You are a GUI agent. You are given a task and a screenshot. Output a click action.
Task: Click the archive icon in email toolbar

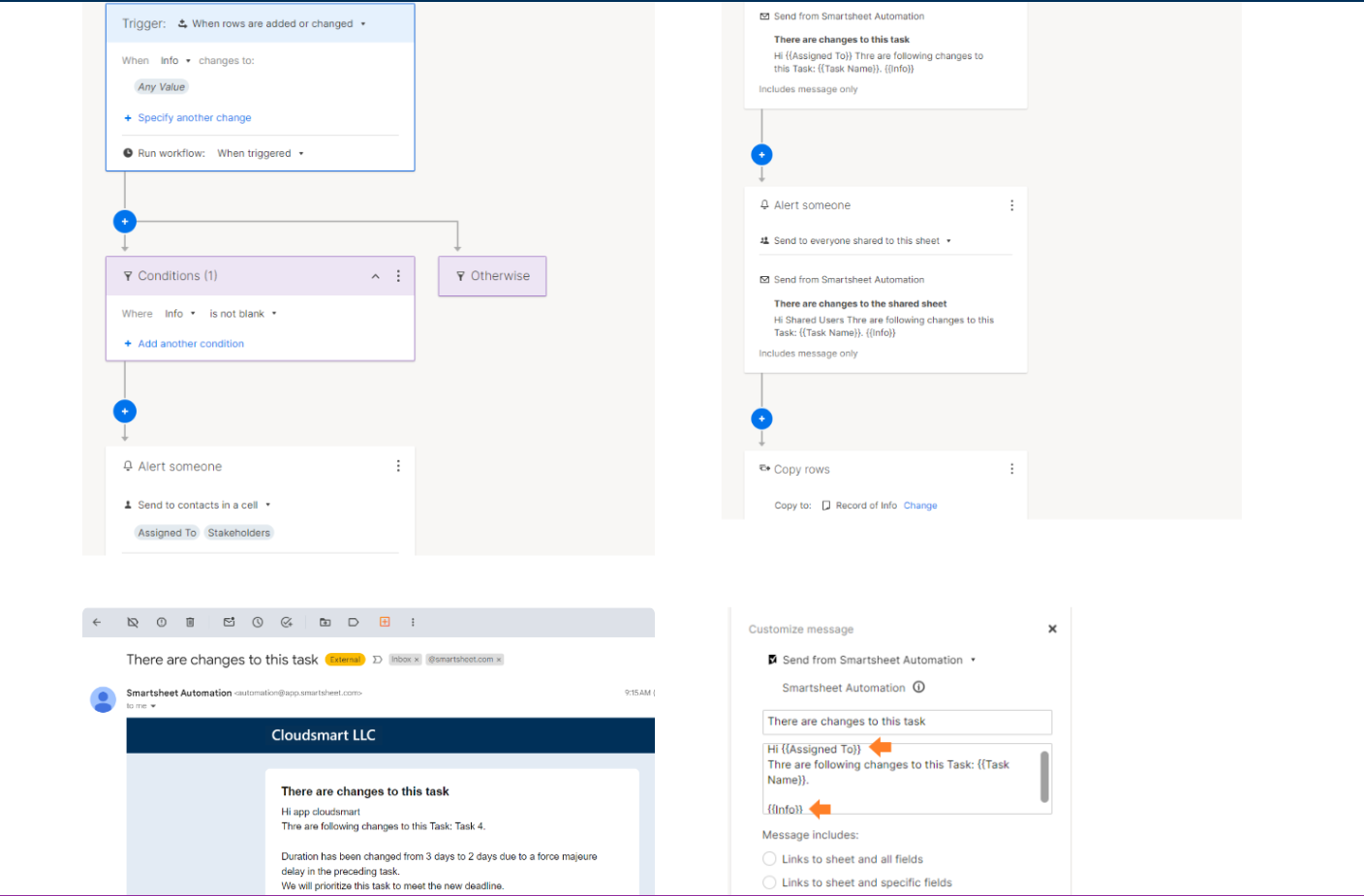133,623
